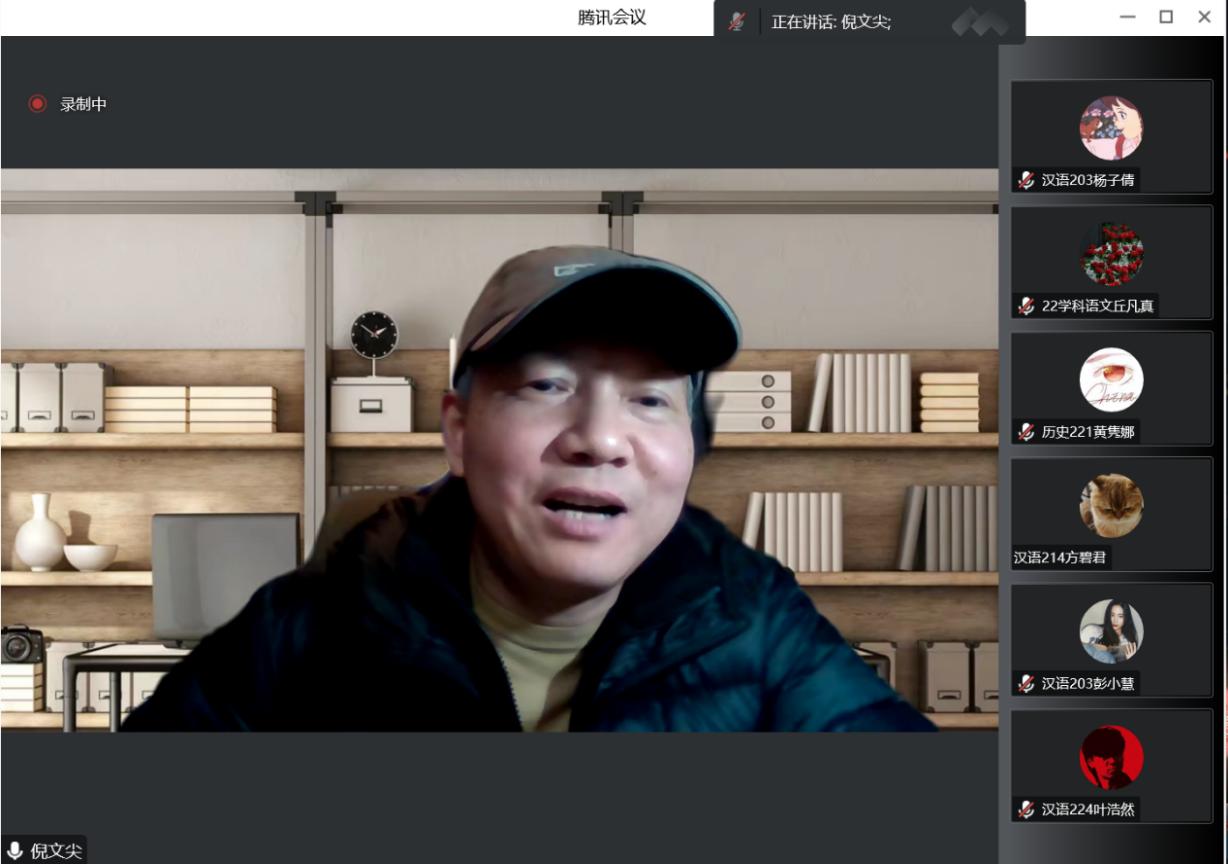Click the 倪文尖 name tag on video
This screenshot has height=864, width=1228.
click(56, 851)
